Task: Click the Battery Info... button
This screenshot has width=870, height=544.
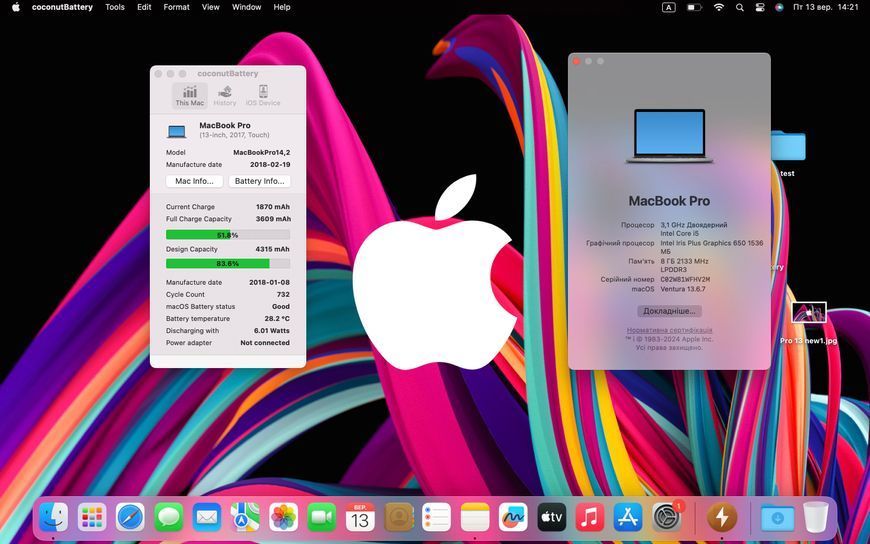Action: (260, 181)
